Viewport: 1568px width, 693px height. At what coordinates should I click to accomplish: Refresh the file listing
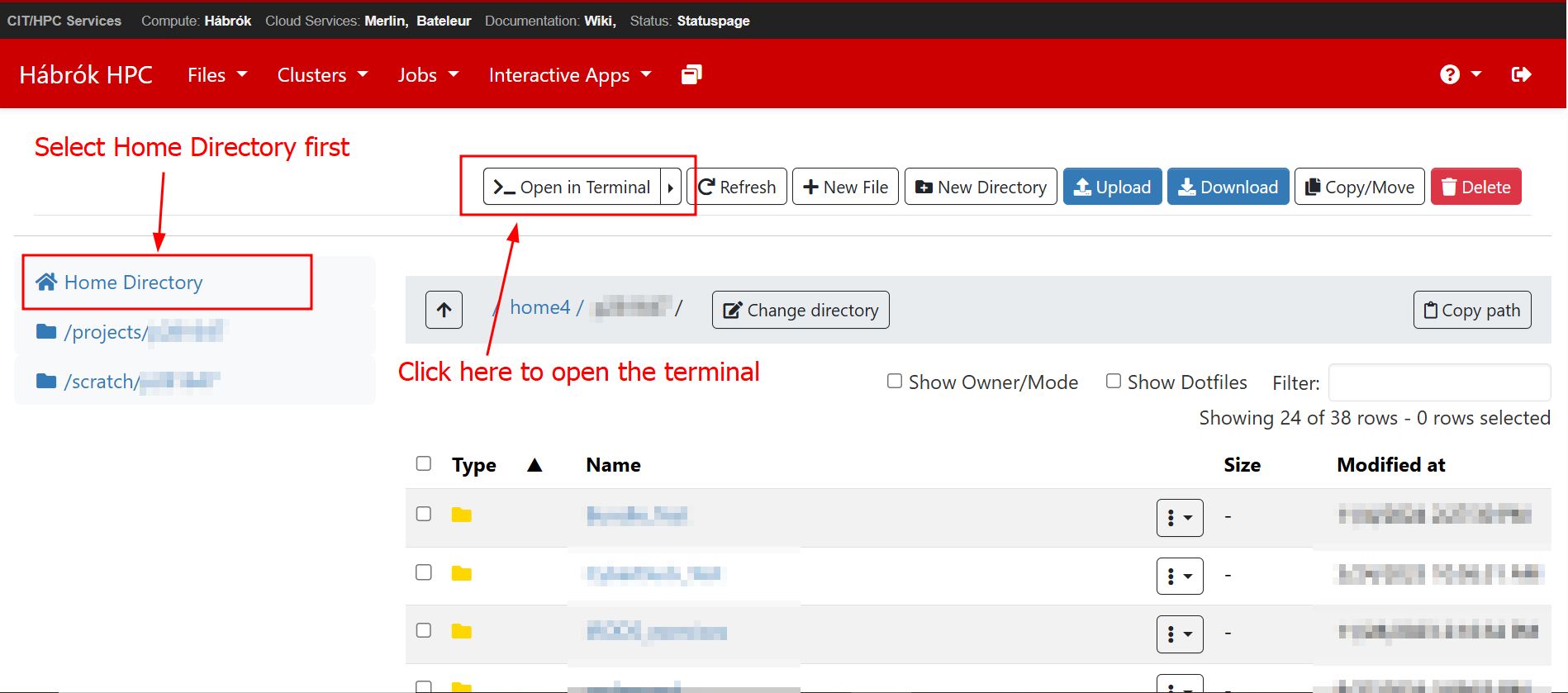pos(737,187)
